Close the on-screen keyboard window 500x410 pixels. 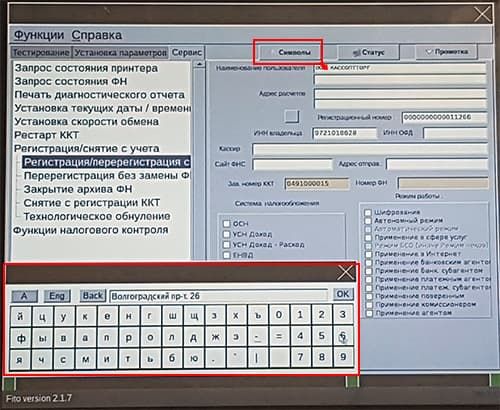(x=345, y=273)
